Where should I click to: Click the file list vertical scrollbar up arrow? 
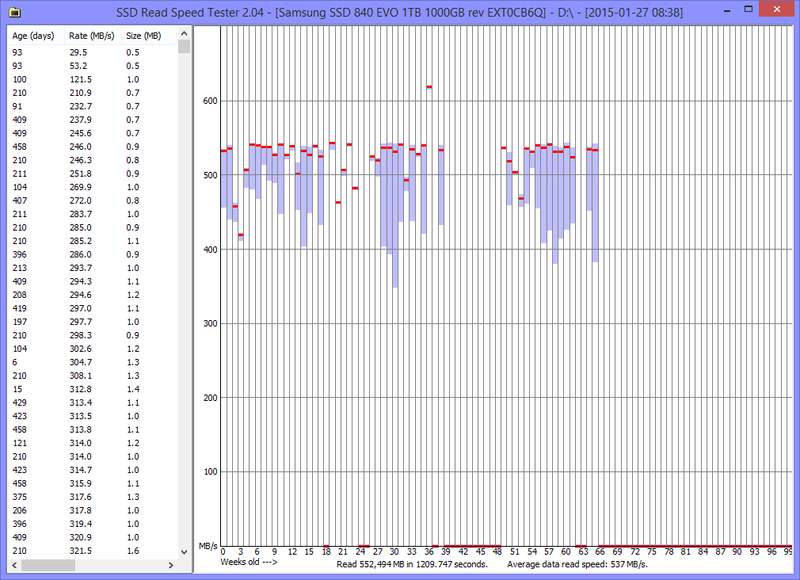click(x=184, y=34)
